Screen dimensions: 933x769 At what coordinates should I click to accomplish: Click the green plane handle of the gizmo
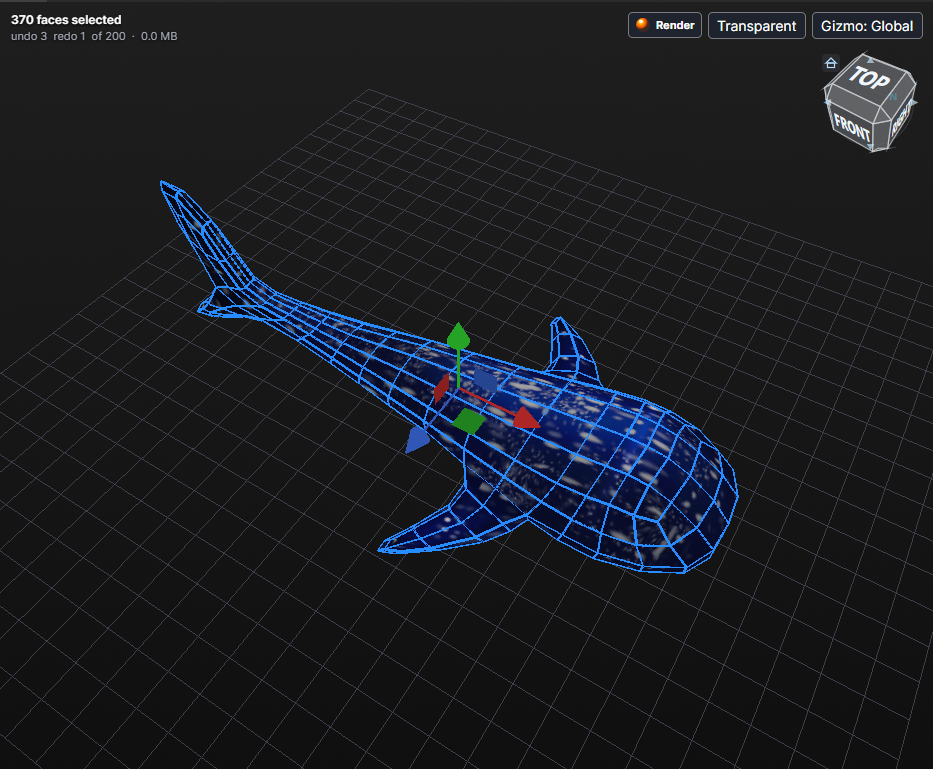[469, 421]
